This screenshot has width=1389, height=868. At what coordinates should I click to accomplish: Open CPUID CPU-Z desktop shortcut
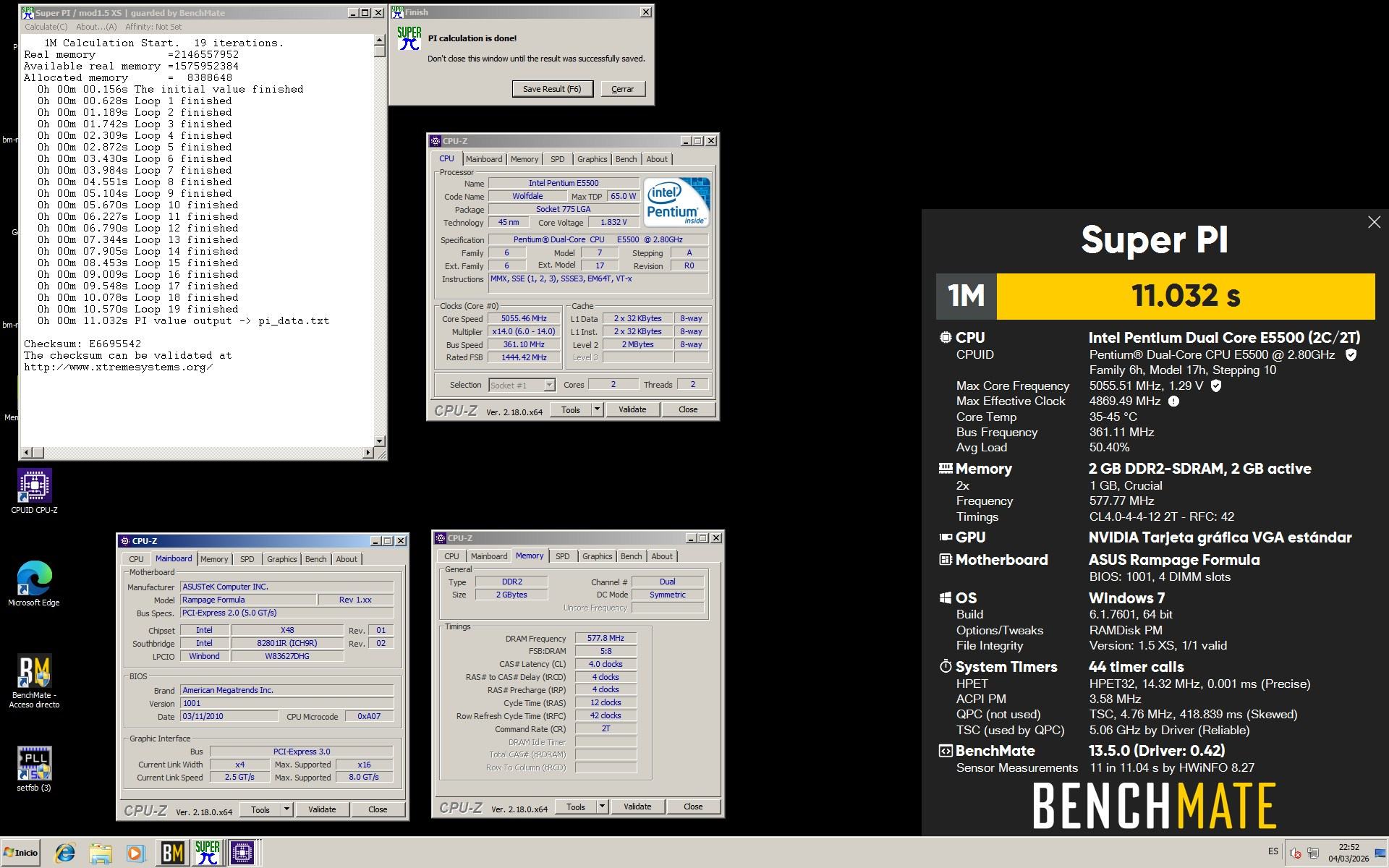coord(34,486)
